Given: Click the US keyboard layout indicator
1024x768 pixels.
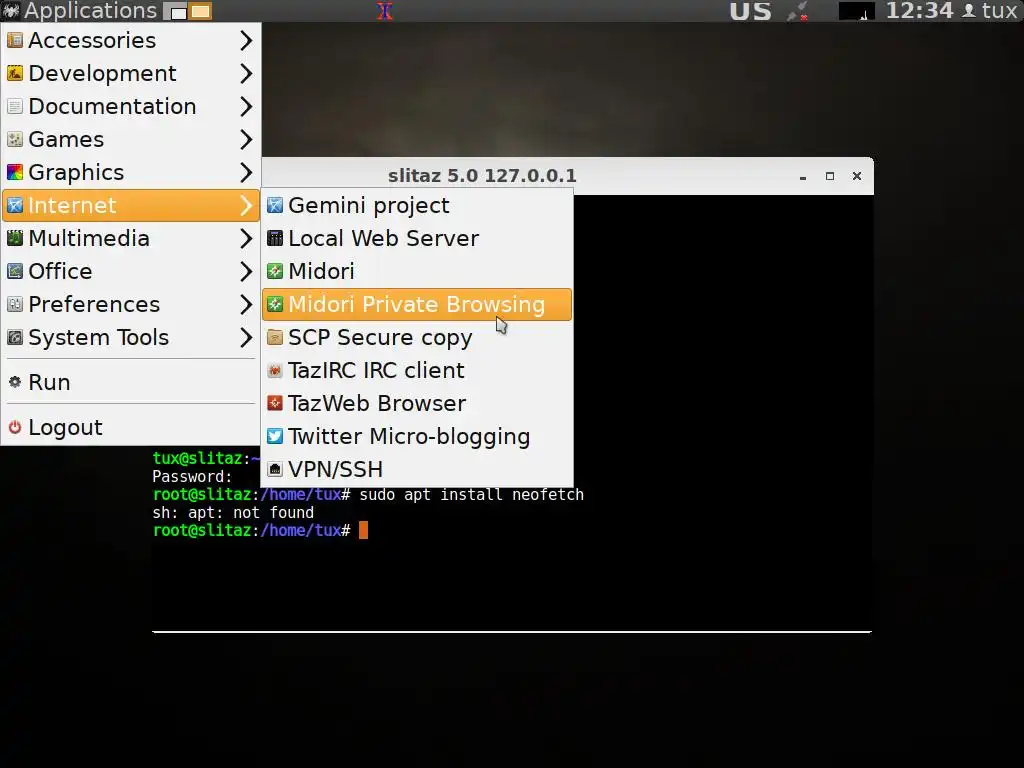Looking at the screenshot, I should pos(750,11).
